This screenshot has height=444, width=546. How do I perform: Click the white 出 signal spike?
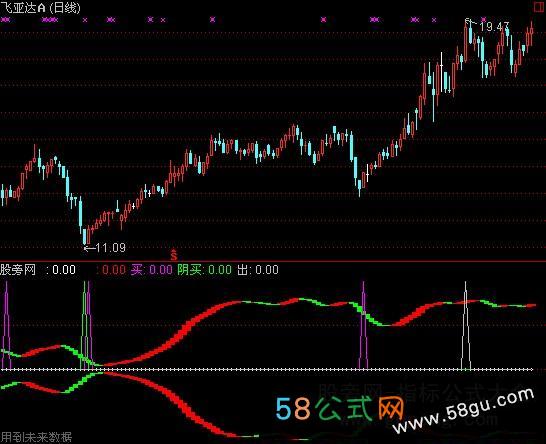coord(466,326)
